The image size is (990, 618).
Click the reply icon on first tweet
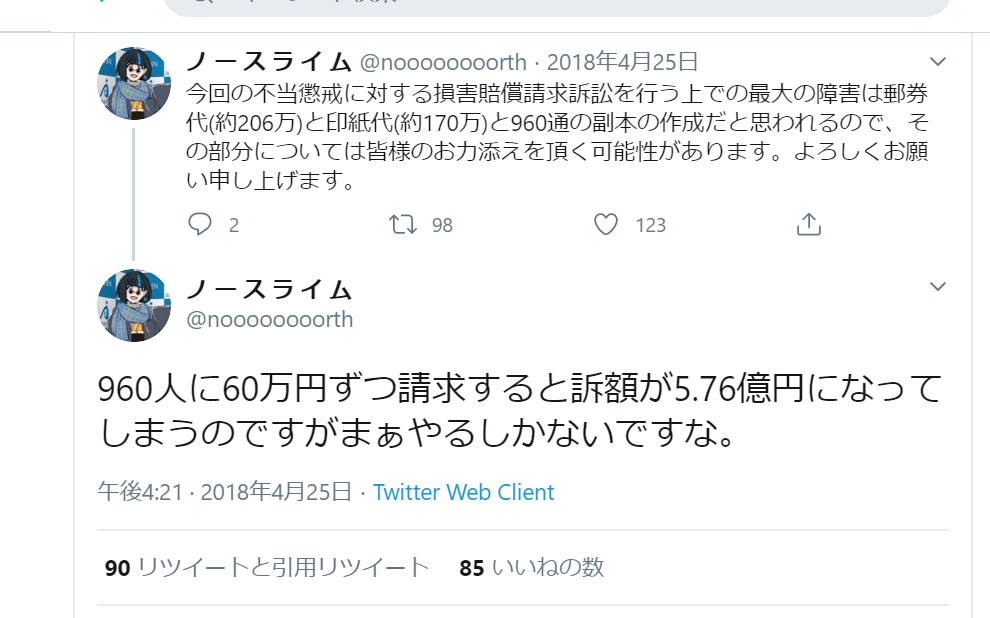200,224
